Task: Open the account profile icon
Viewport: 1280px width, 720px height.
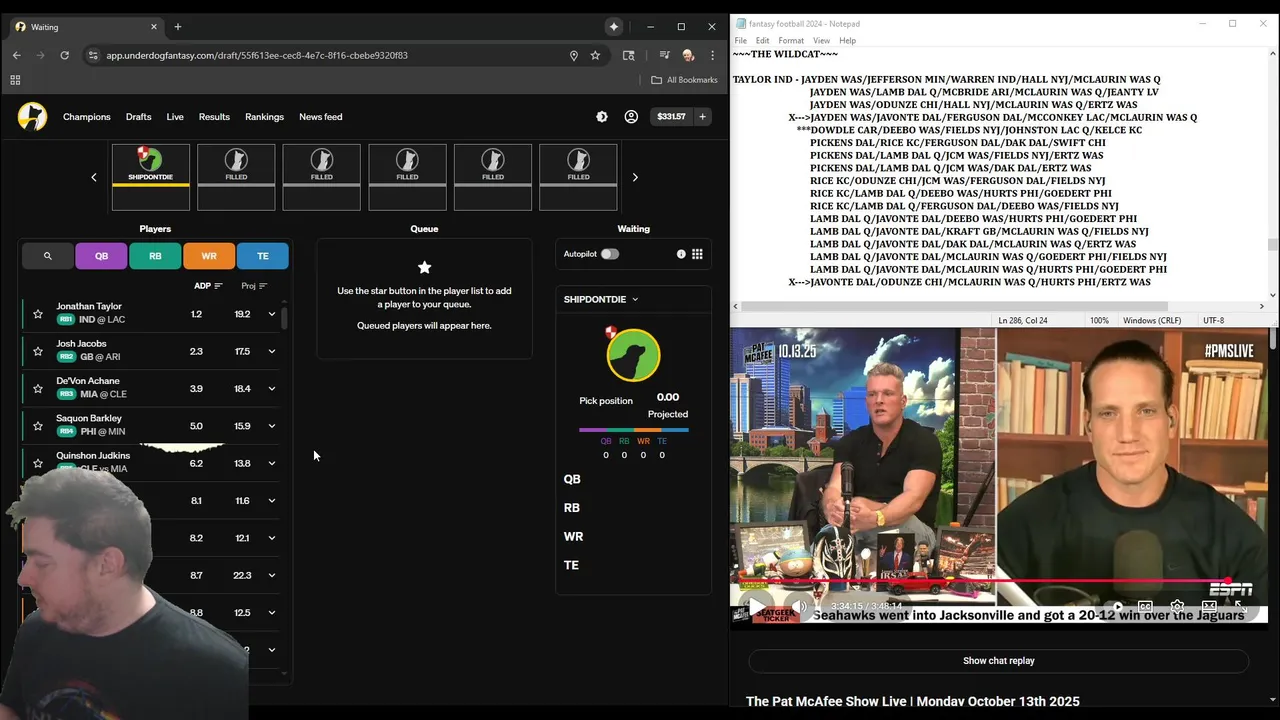Action: pyautogui.click(x=631, y=117)
